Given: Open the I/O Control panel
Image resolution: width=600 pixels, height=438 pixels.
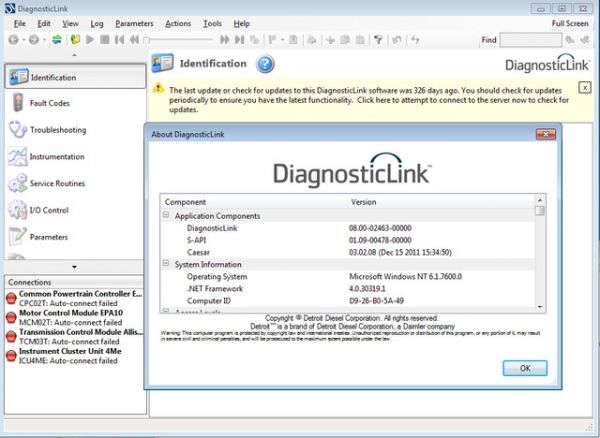Looking at the screenshot, I should point(48,210).
